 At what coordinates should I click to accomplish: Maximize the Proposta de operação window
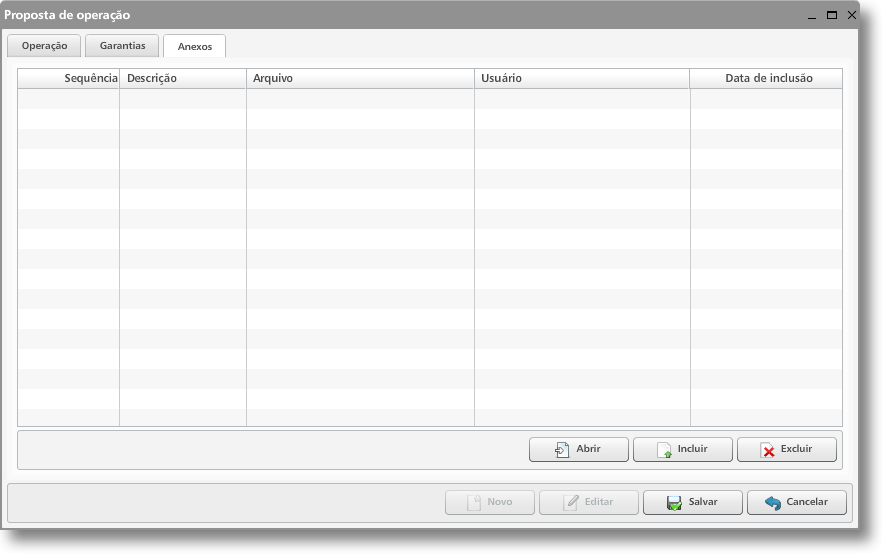(x=832, y=15)
